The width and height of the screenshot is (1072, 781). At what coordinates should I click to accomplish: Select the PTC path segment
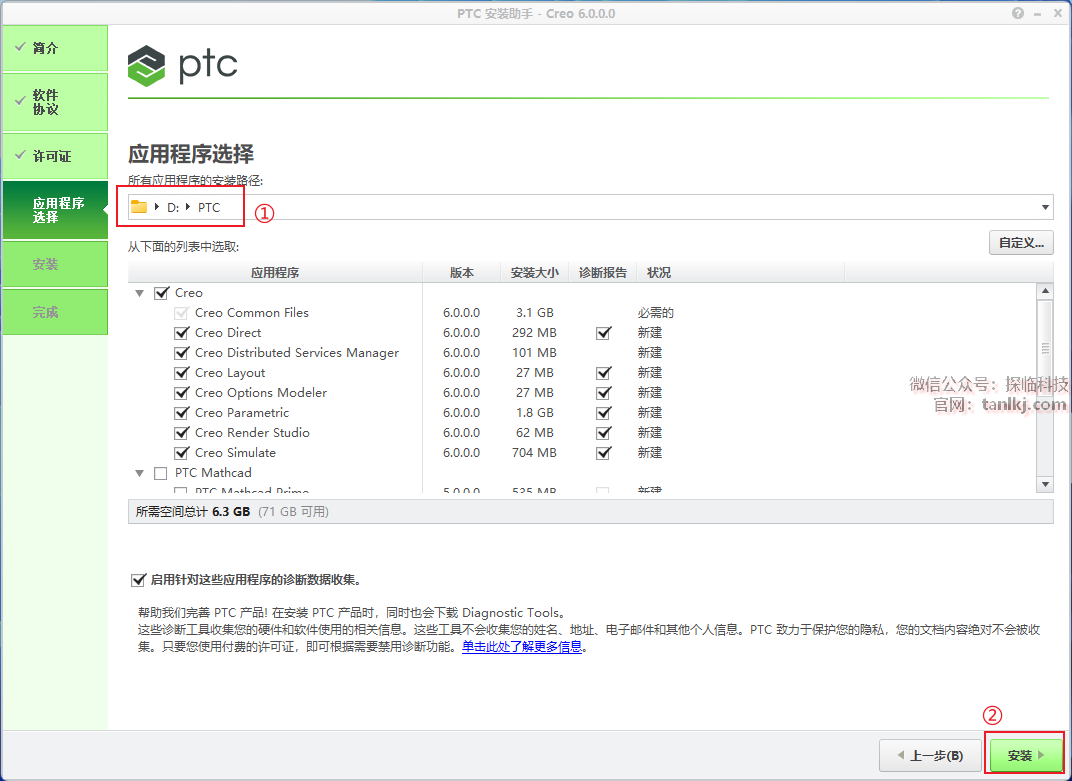click(209, 207)
